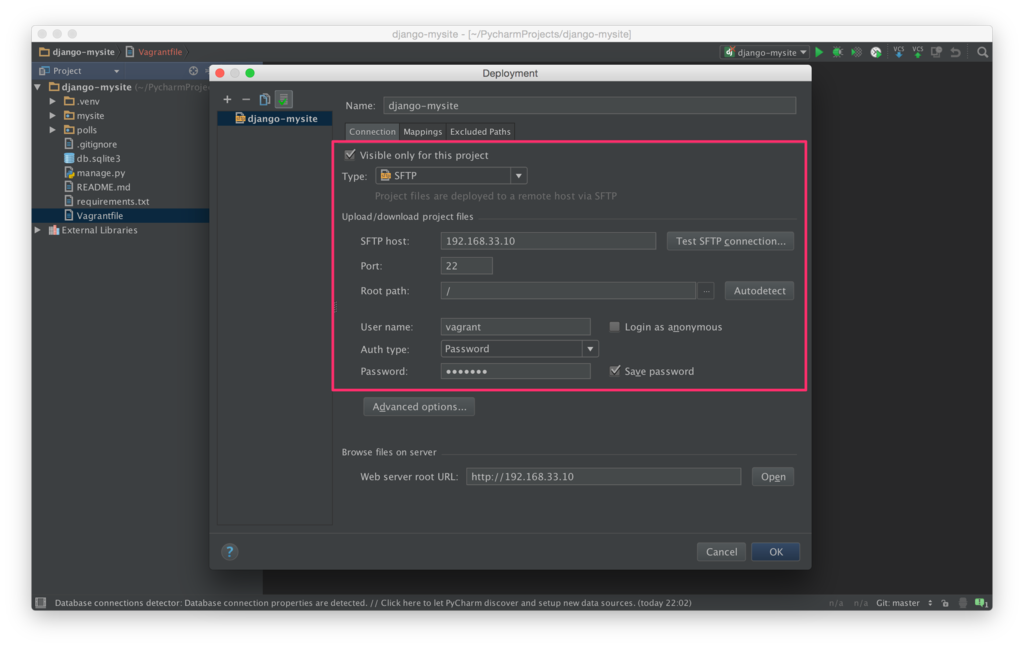
Task: Click the User name field
Action: (515, 327)
